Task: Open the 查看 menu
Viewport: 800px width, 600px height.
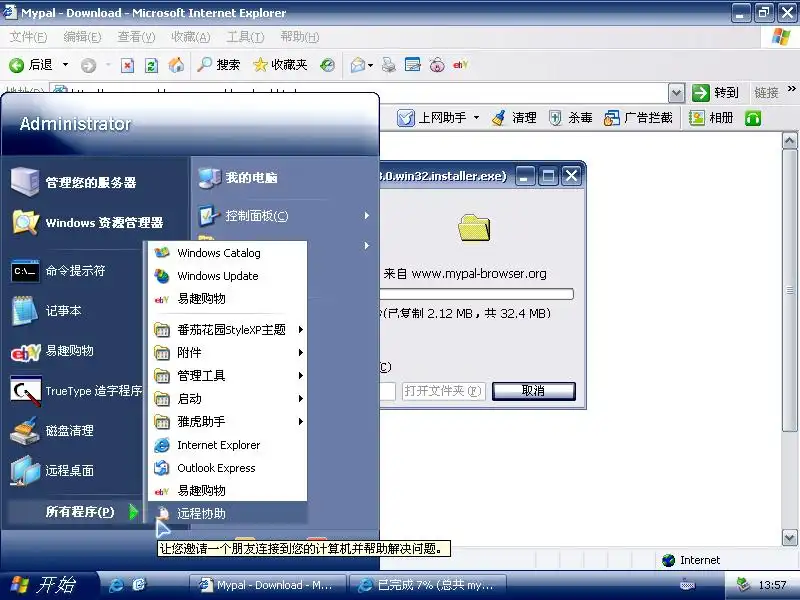Action: pos(136,37)
